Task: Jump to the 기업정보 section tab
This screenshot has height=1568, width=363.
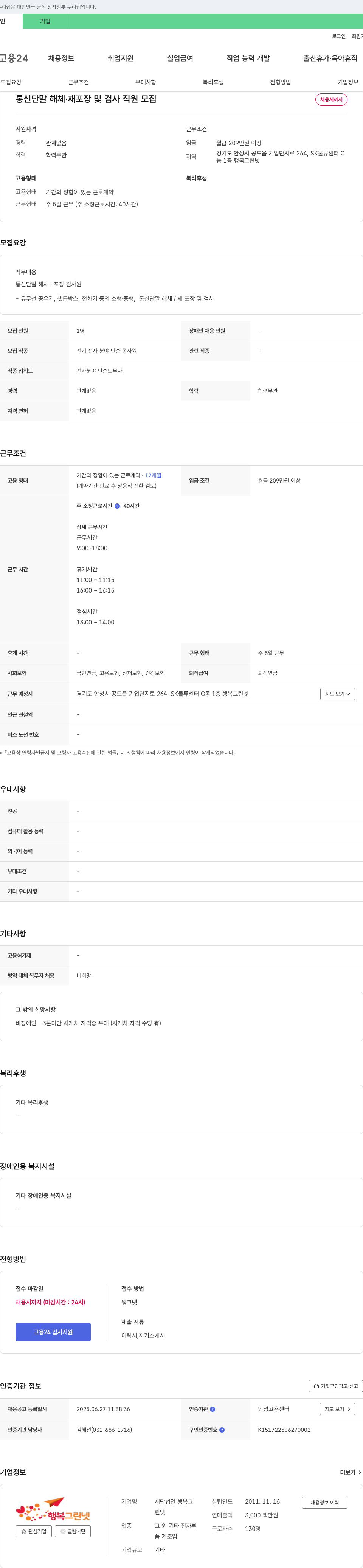Action: (x=348, y=82)
